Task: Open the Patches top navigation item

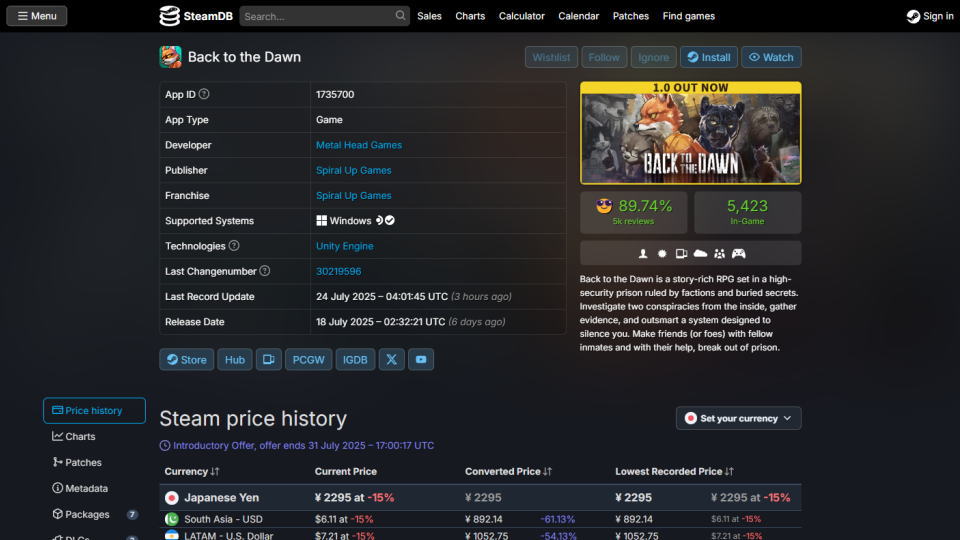Action: pyautogui.click(x=631, y=16)
